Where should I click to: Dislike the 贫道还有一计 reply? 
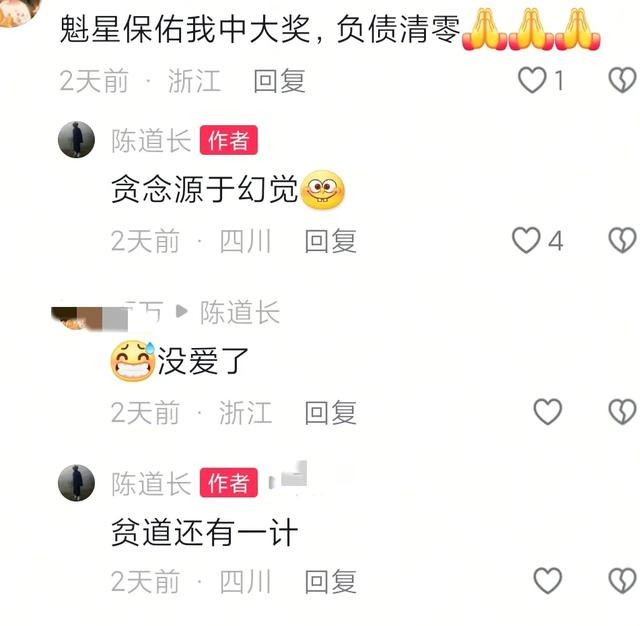tap(622, 580)
